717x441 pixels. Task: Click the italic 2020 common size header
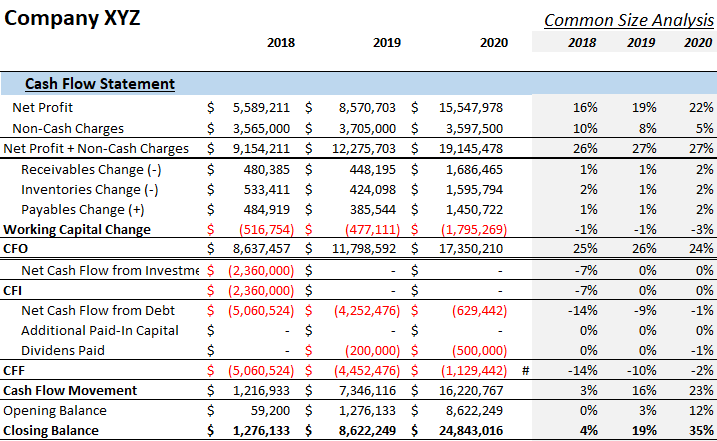pos(698,43)
